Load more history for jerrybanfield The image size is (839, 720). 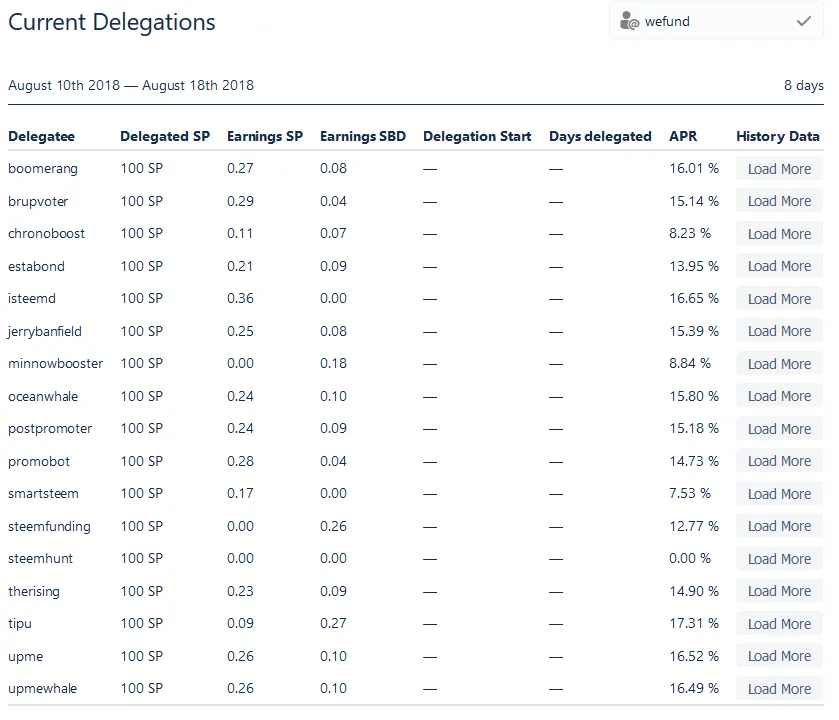pyautogui.click(x=779, y=331)
